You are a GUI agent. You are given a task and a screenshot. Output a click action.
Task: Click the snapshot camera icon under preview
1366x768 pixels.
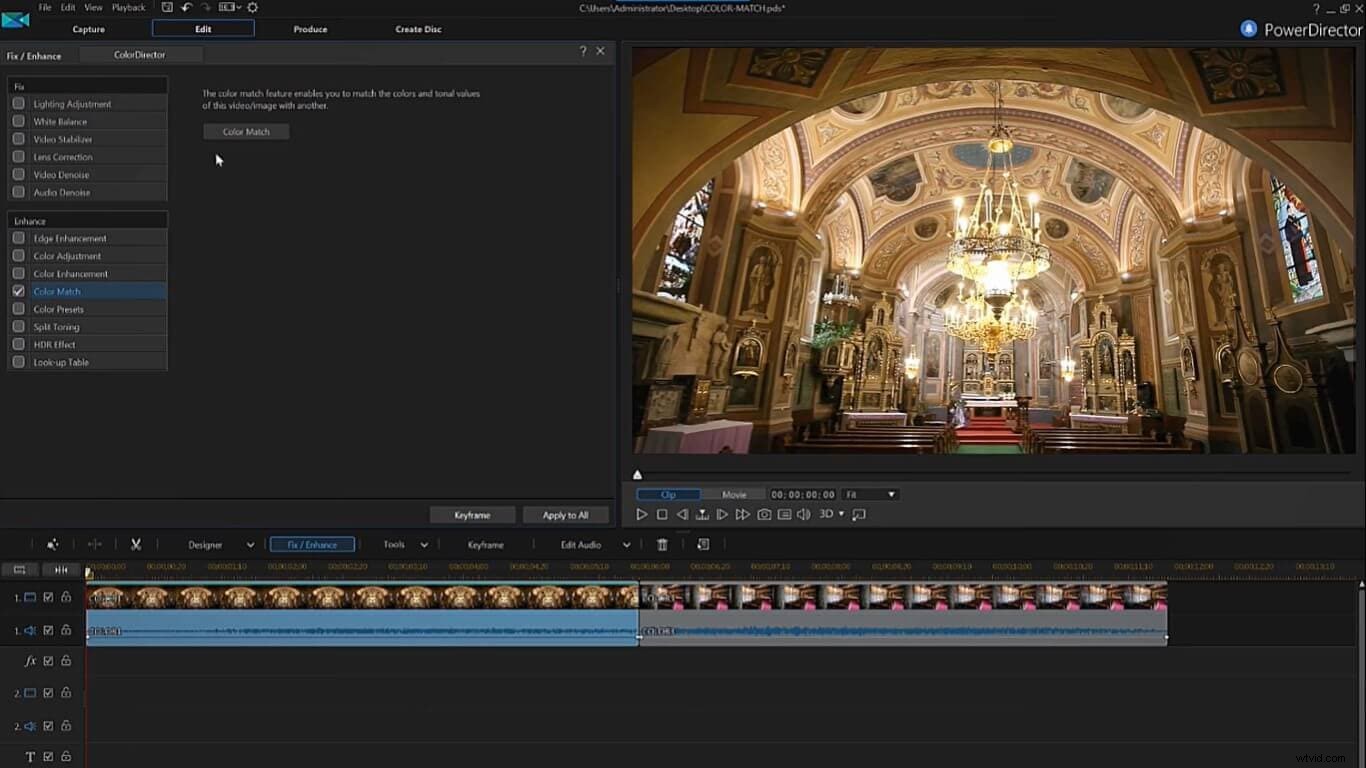764,514
